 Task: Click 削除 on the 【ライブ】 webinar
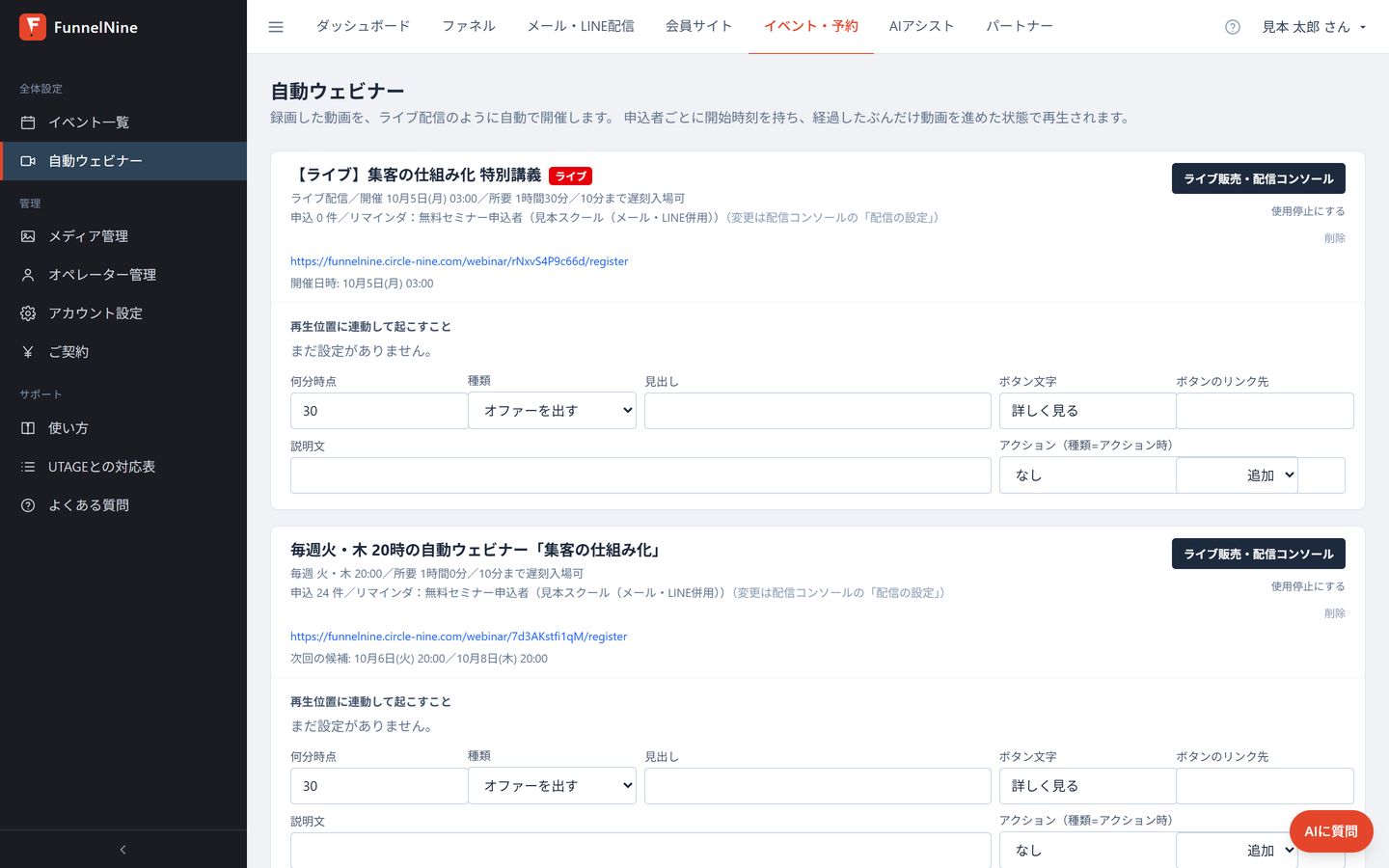click(x=1335, y=238)
